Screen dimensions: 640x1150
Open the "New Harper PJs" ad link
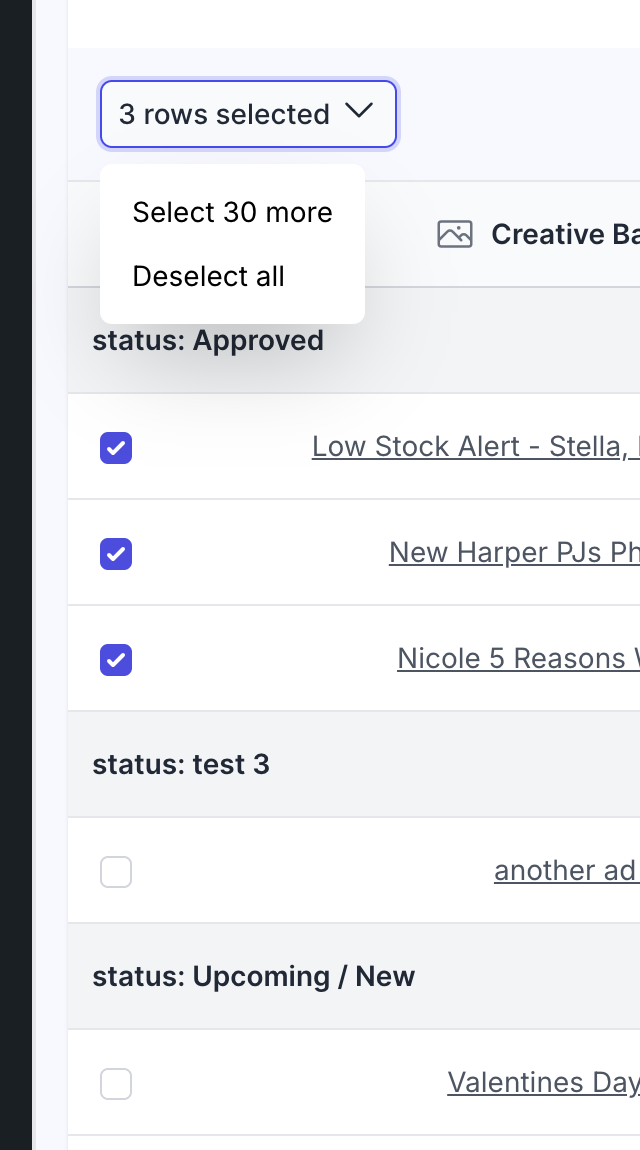(513, 552)
